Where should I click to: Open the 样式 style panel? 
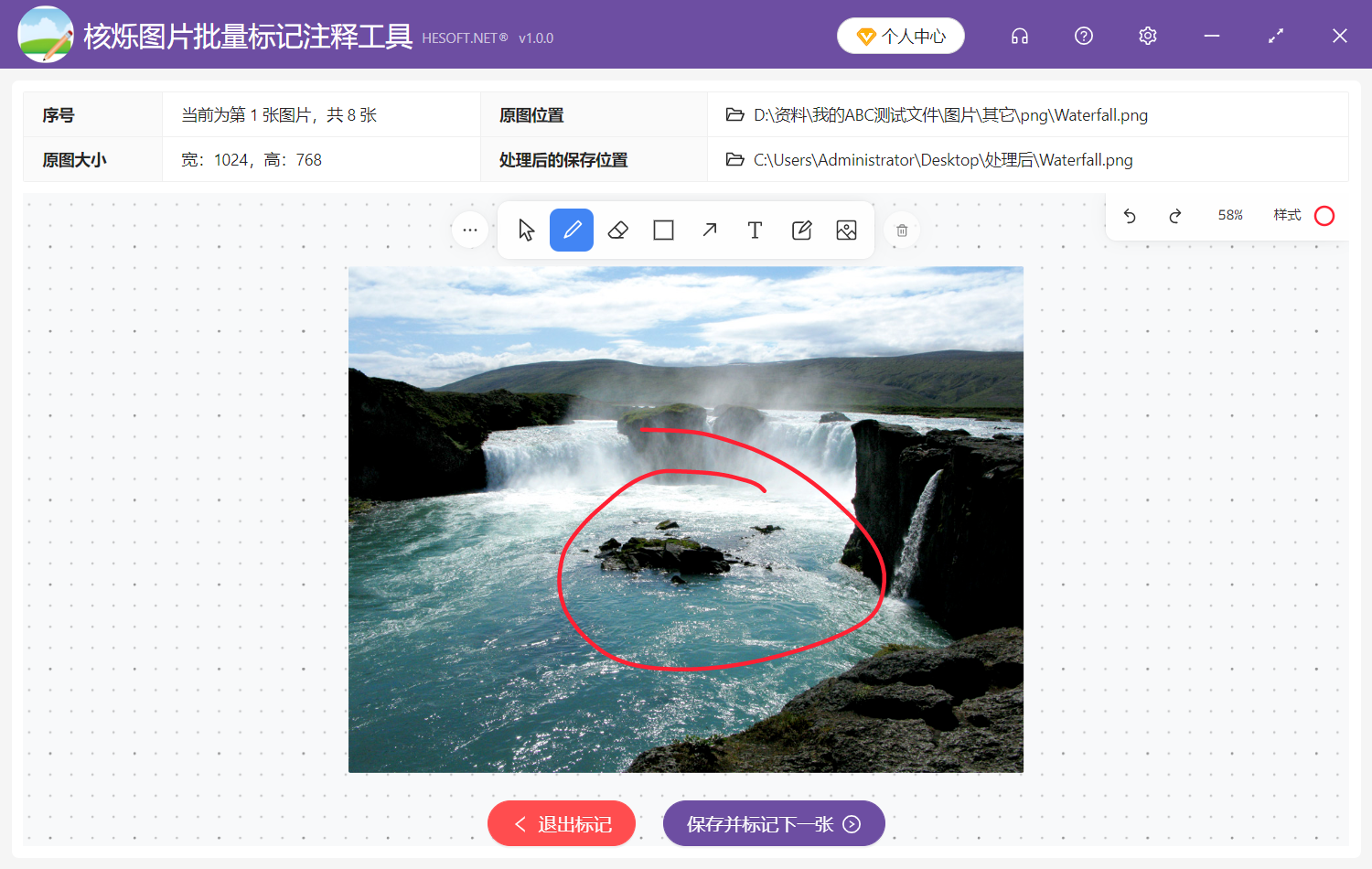(1287, 216)
